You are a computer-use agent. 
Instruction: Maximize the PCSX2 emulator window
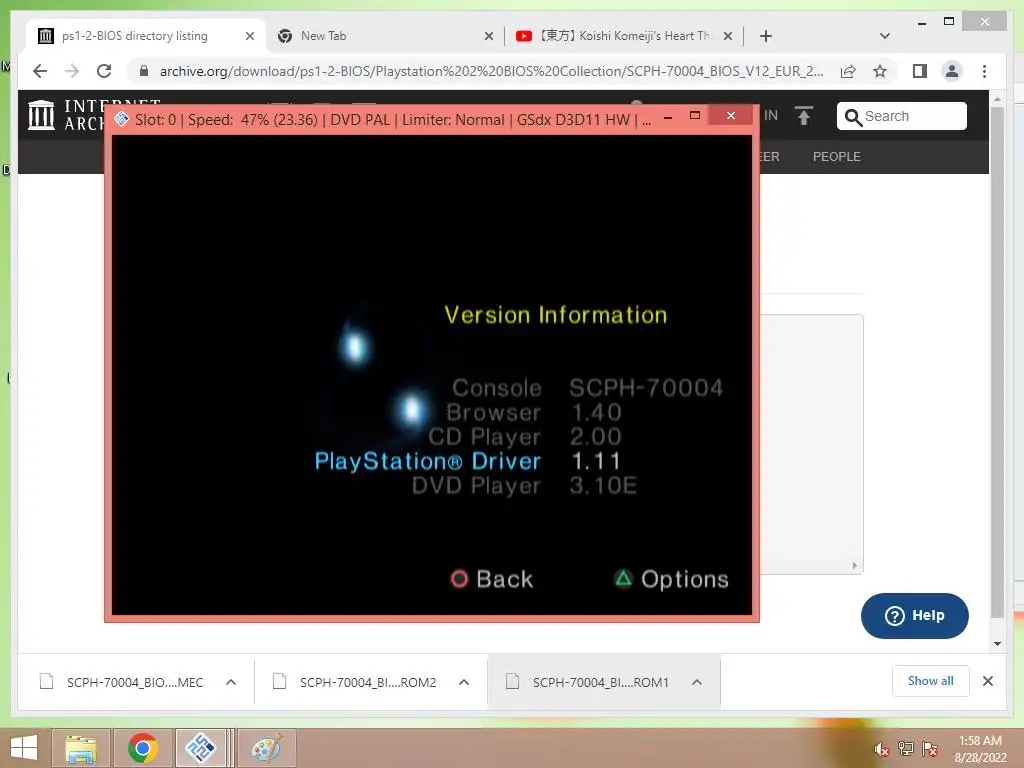coord(695,116)
